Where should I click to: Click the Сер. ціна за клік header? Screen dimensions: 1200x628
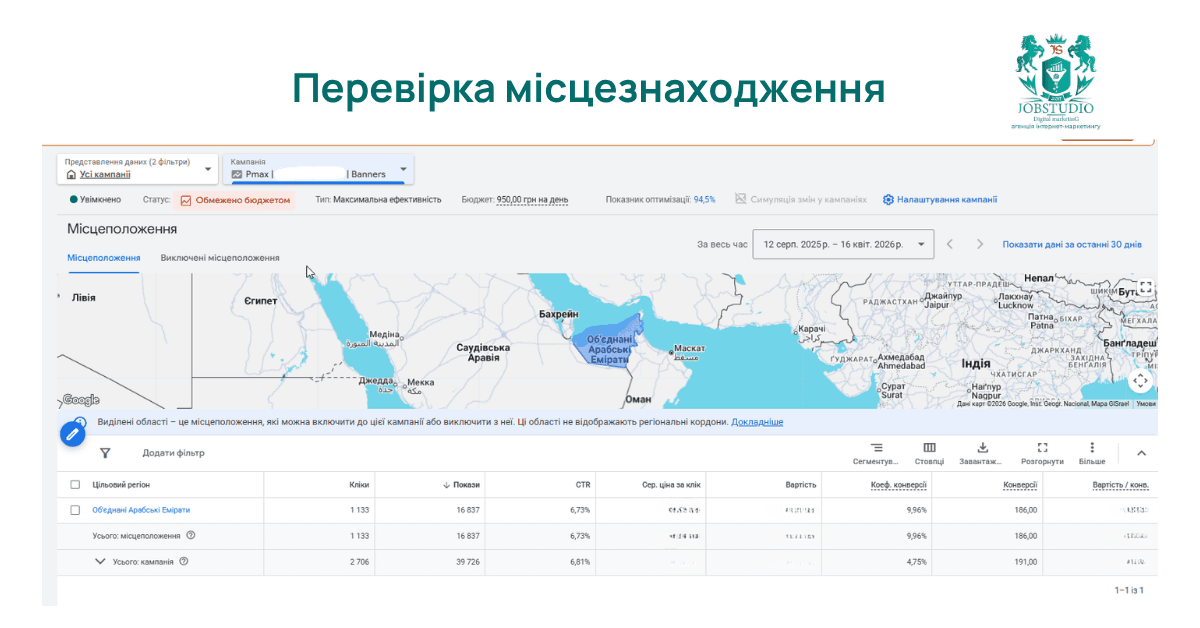pyautogui.click(x=672, y=485)
